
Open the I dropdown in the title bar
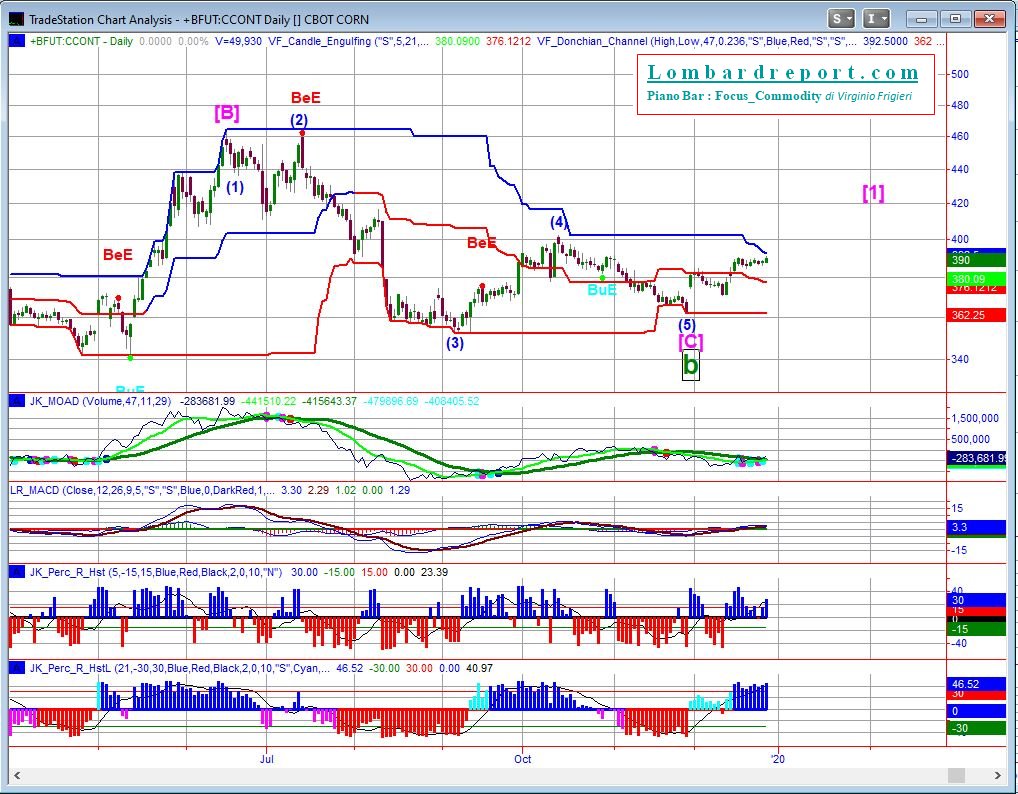[876, 19]
